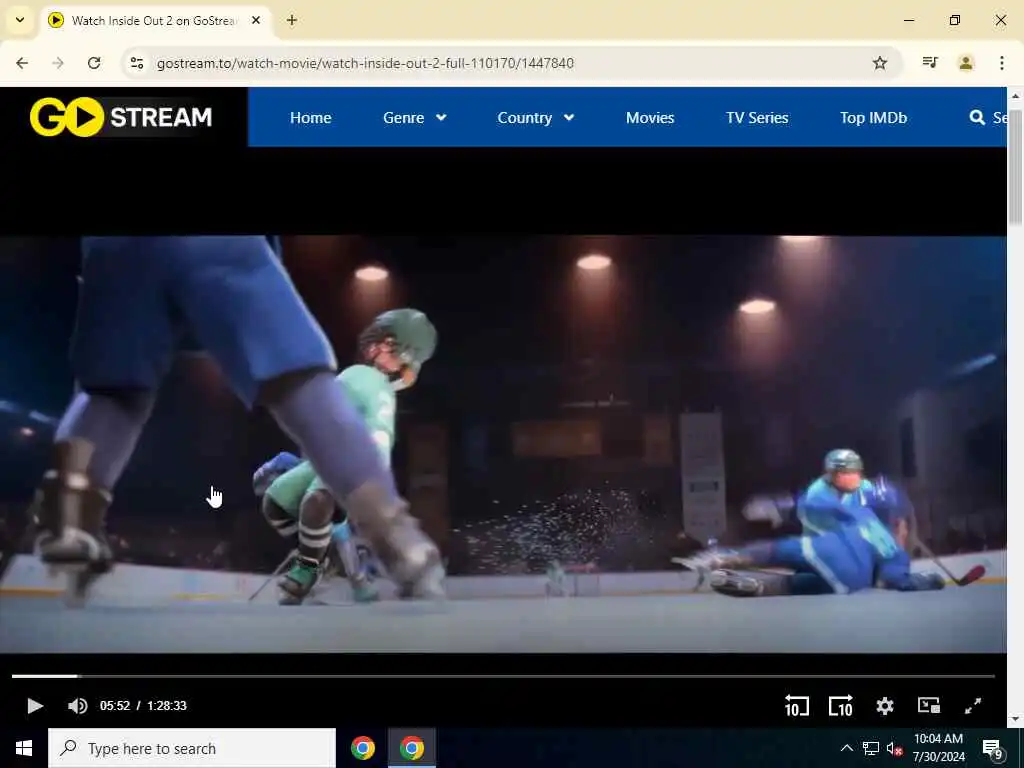The height and width of the screenshot is (768, 1024).
Task: Play the video with the play button
Action: tap(35, 705)
